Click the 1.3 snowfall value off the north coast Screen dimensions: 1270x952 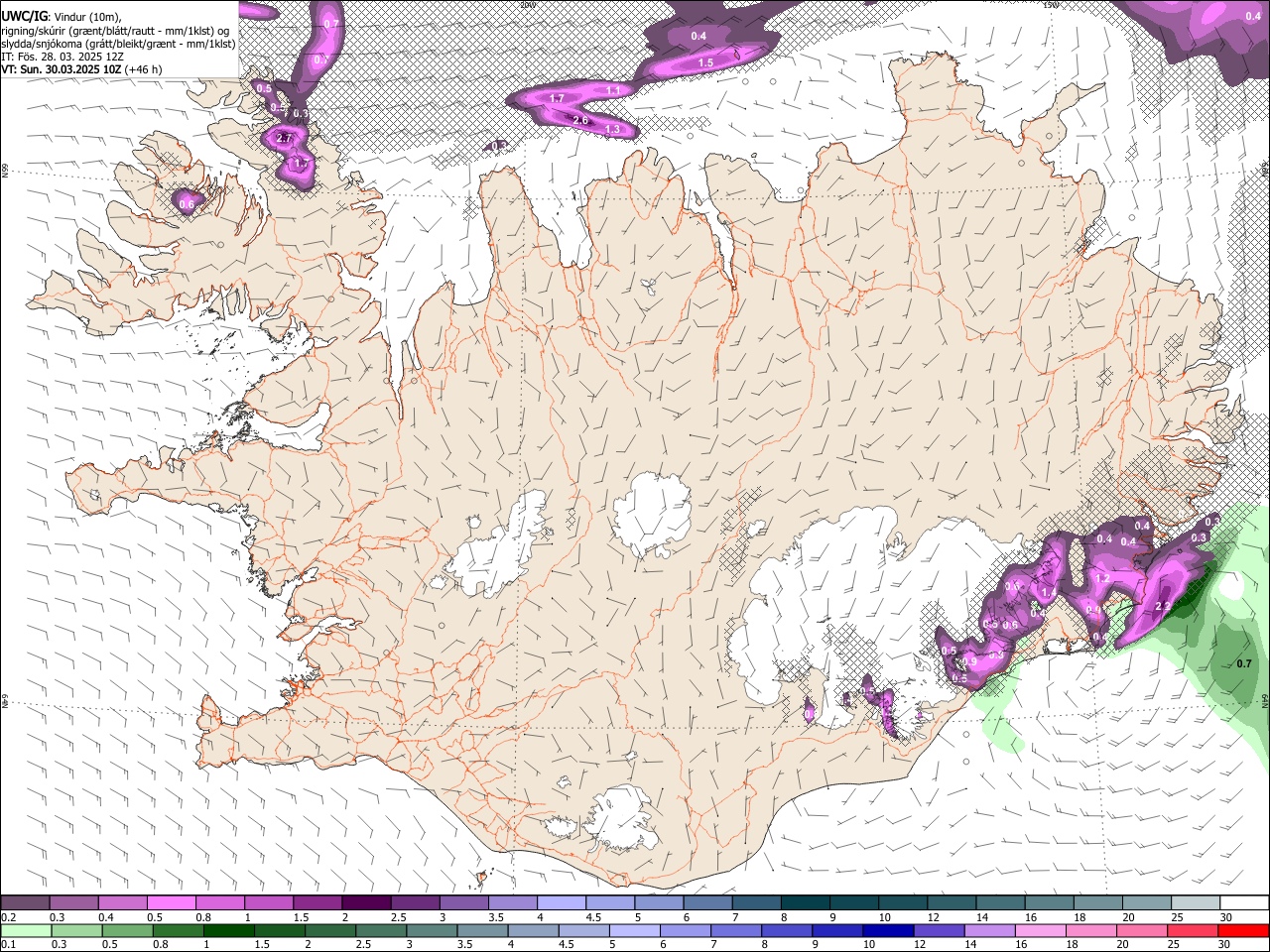coord(612,129)
